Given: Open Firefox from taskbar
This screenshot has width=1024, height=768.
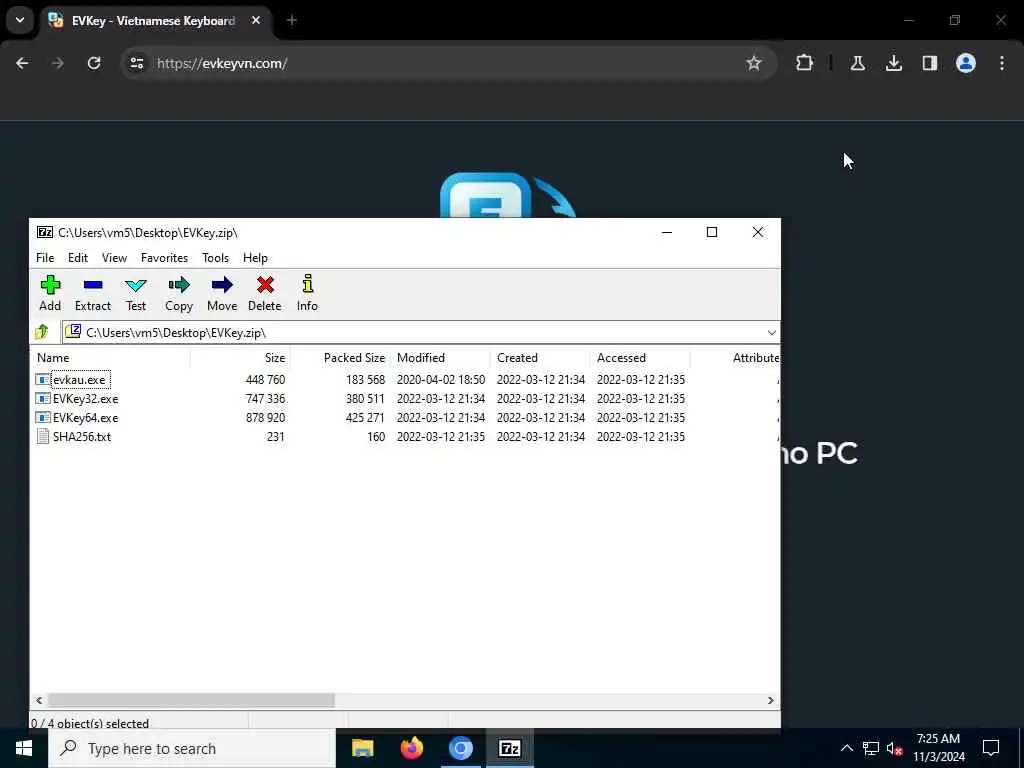Looking at the screenshot, I should [x=411, y=748].
